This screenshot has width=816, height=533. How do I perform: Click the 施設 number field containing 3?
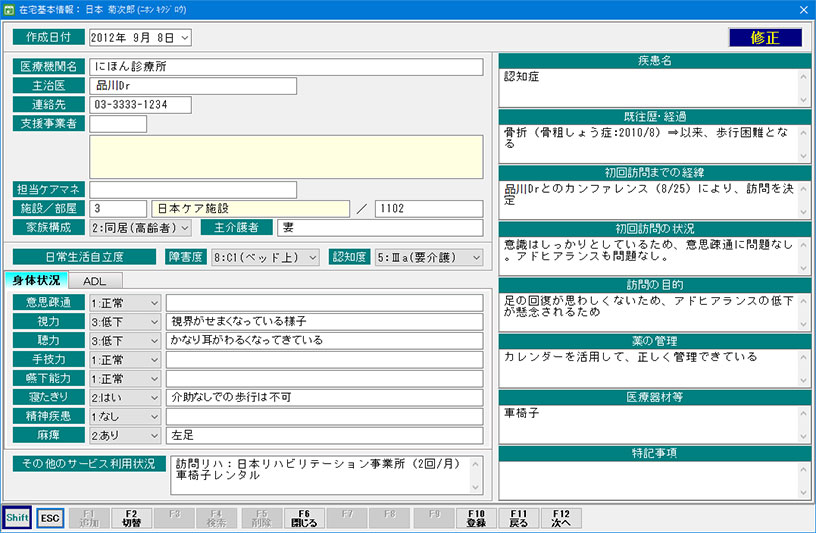pos(118,209)
